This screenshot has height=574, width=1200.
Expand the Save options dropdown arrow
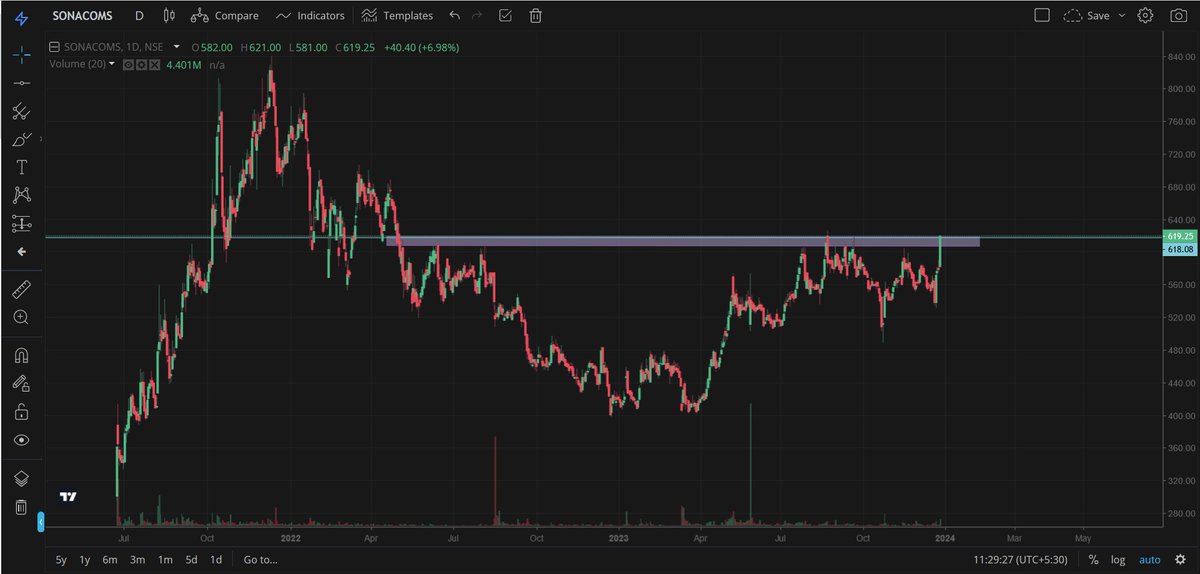point(1122,15)
